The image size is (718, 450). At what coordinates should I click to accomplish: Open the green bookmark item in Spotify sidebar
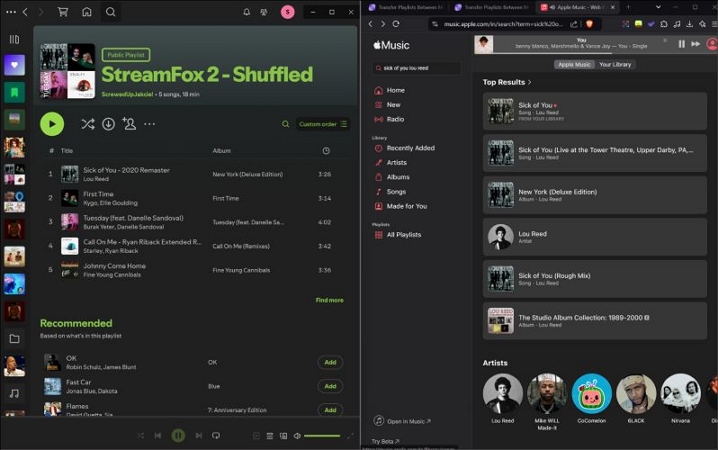pyautogui.click(x=14, y=92)
